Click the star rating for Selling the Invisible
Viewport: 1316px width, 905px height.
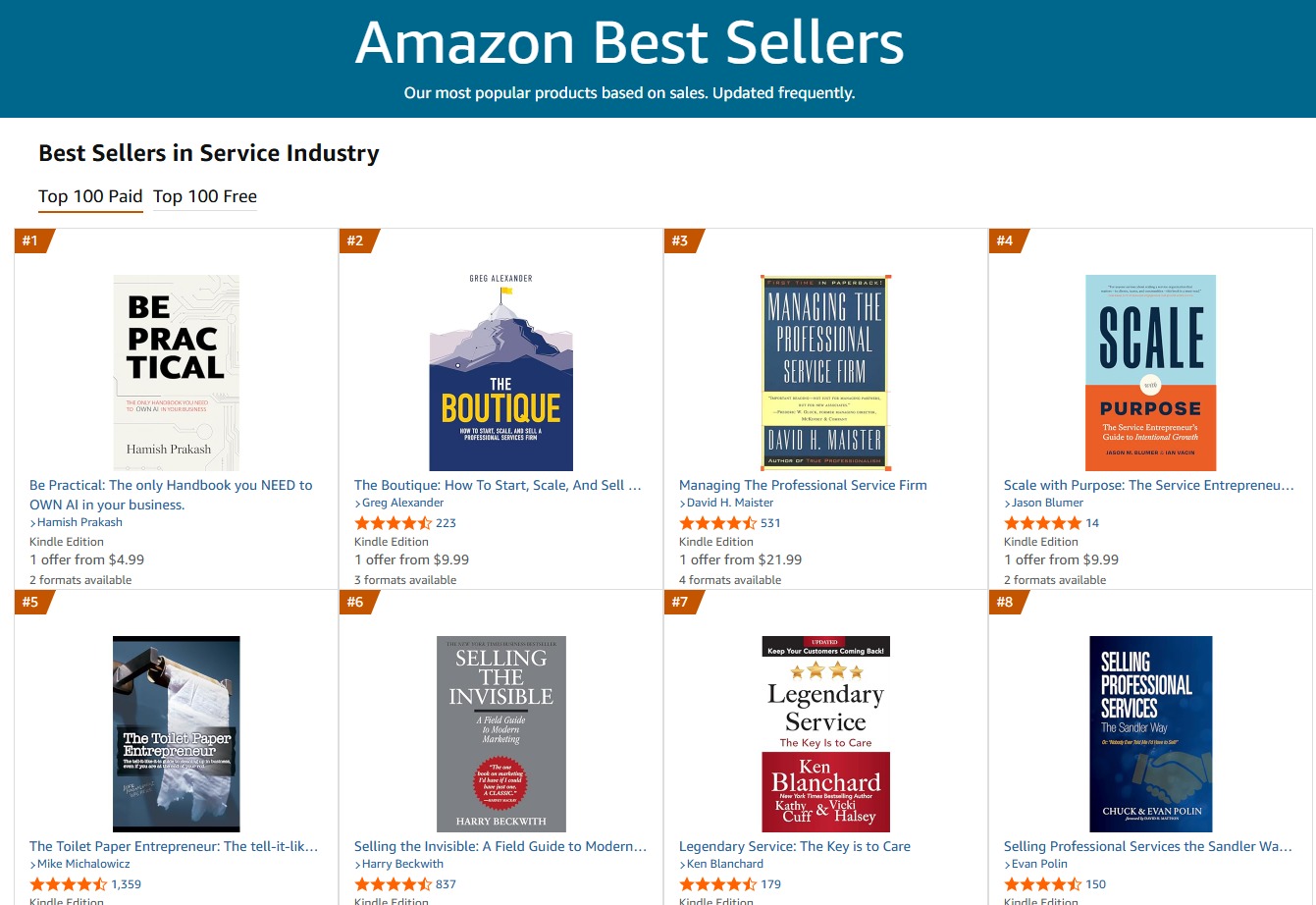[393, 883]
